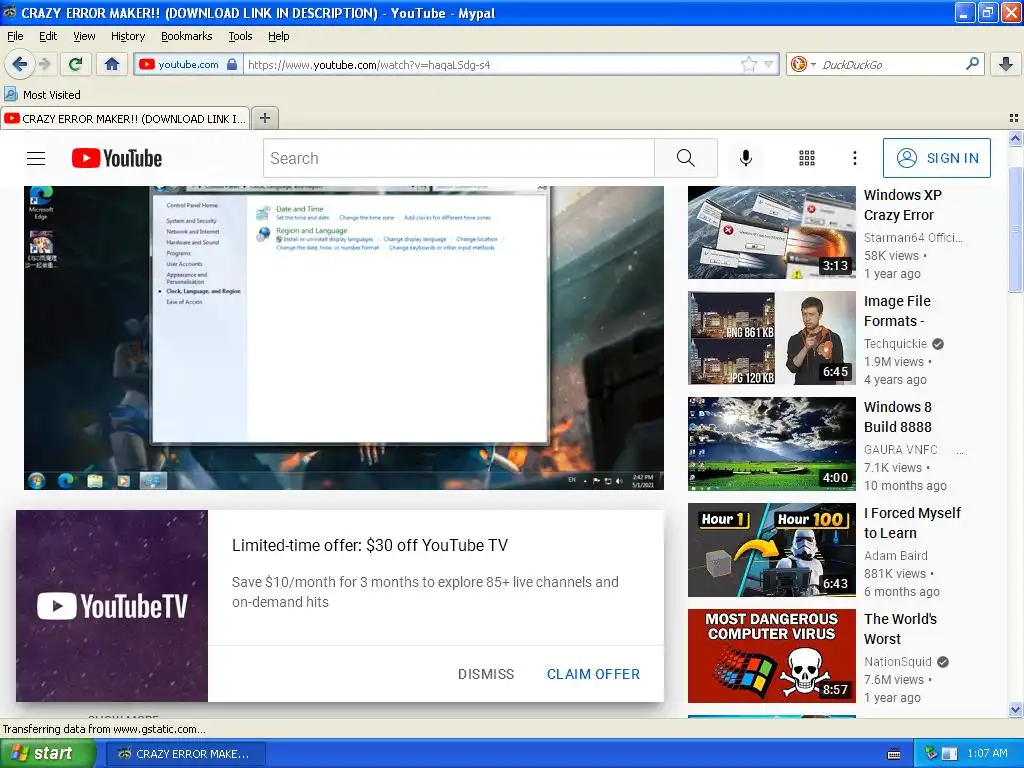This screenshot has height=768, width=1024.
Task: Open the Image File Formats video thumbnail
Action: point(772,338)
